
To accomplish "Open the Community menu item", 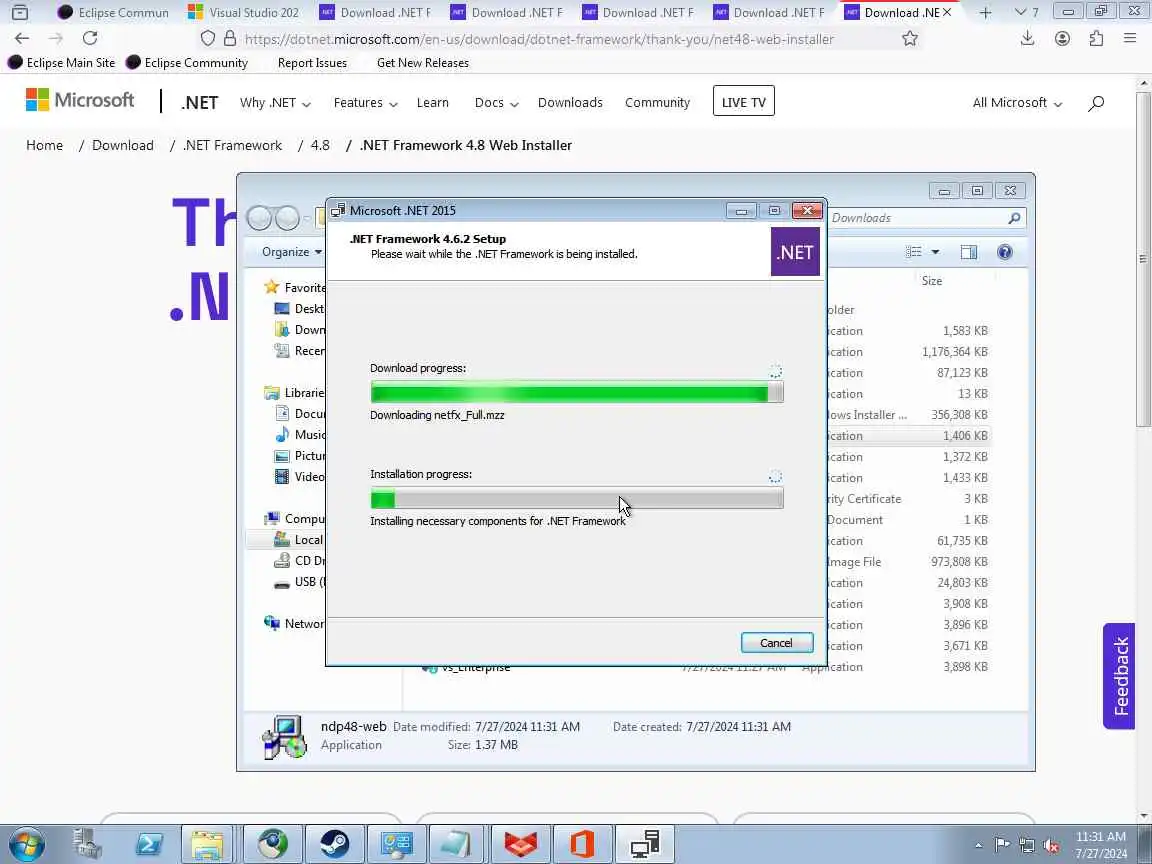I will pos(658,103).
